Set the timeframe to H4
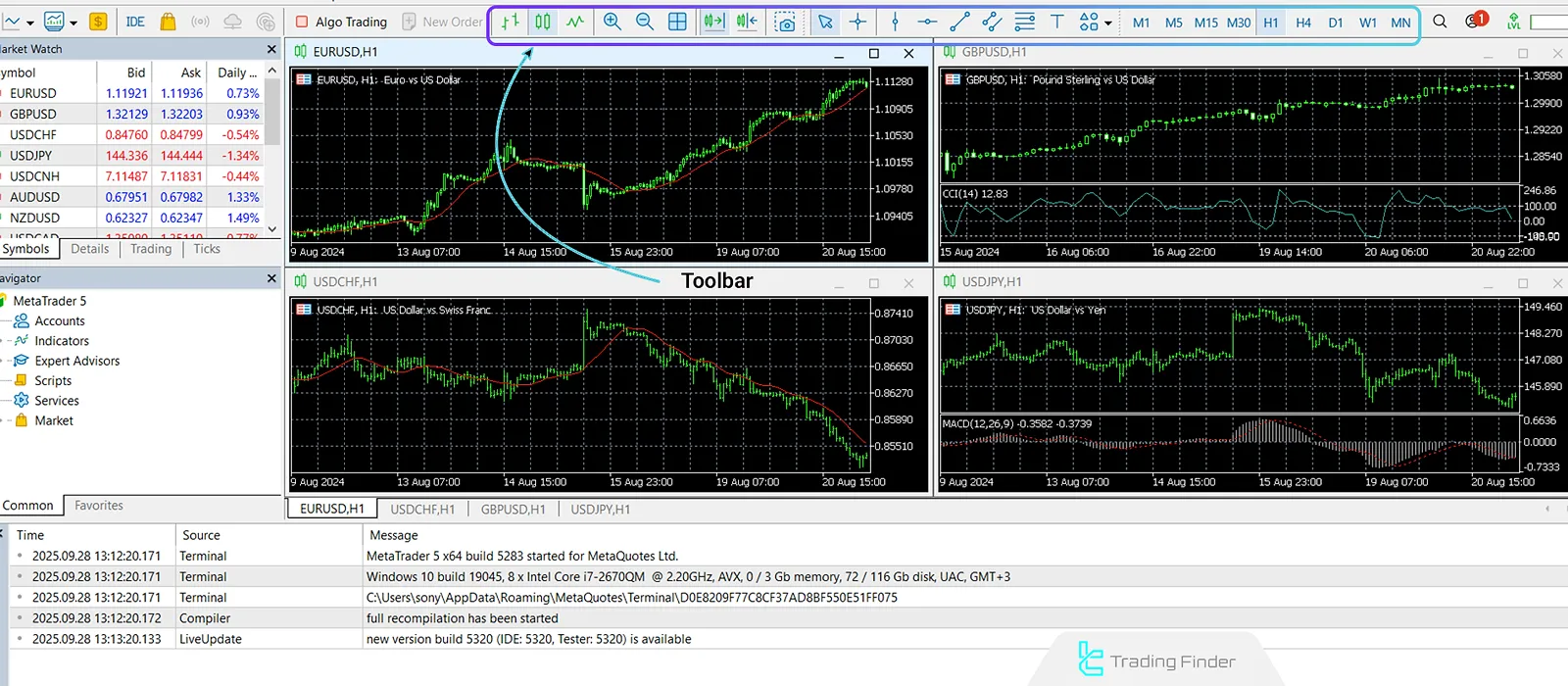The width and height of the screenshot is (1568, 686). tap(1302, 22)
